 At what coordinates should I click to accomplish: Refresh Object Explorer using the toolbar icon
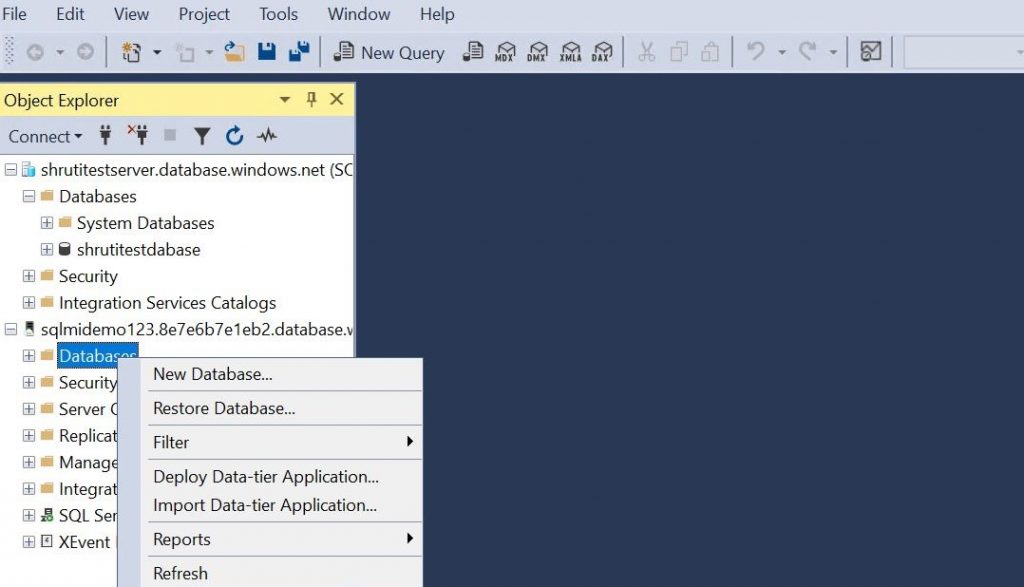(x=235, y=136)
